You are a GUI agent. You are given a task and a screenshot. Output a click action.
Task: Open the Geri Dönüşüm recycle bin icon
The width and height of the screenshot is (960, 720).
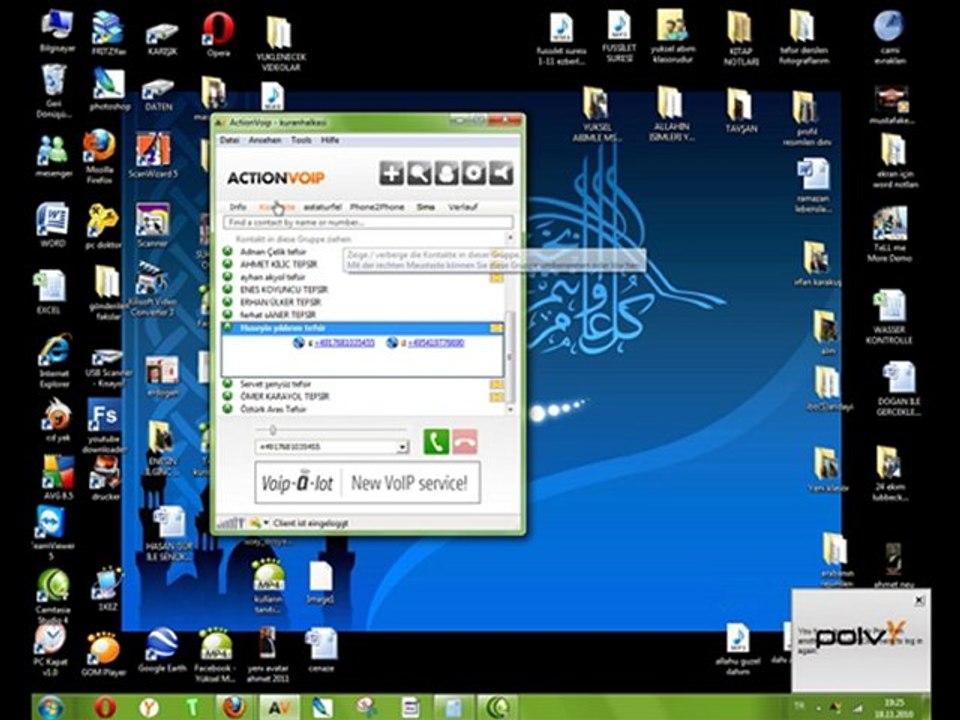pos(54,91)
